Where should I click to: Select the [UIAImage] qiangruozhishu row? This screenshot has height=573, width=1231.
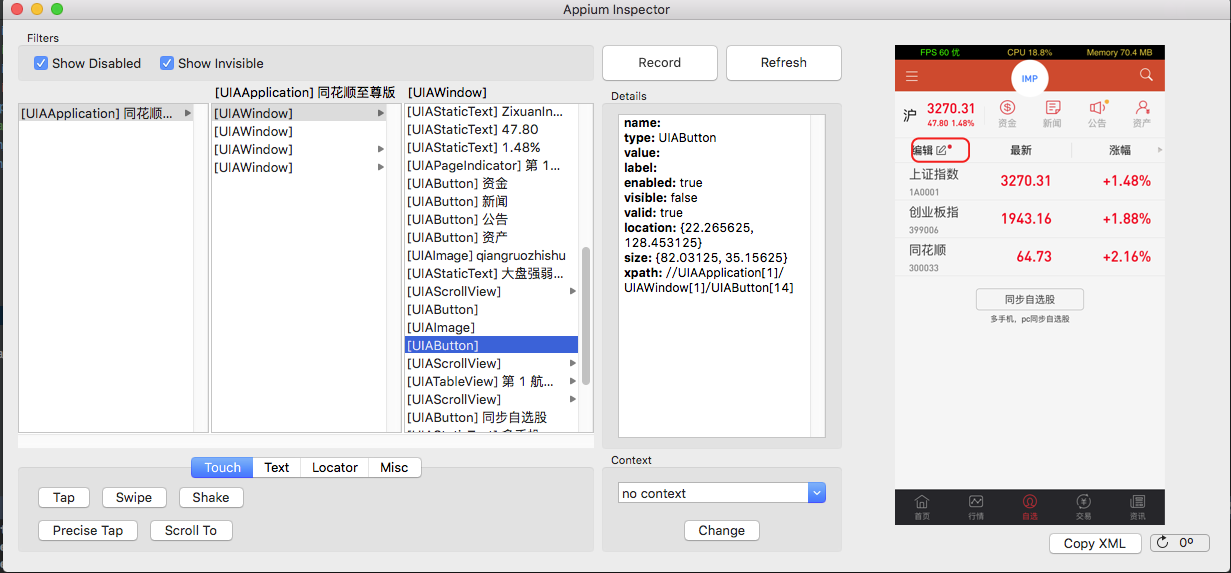click(491, 256)
